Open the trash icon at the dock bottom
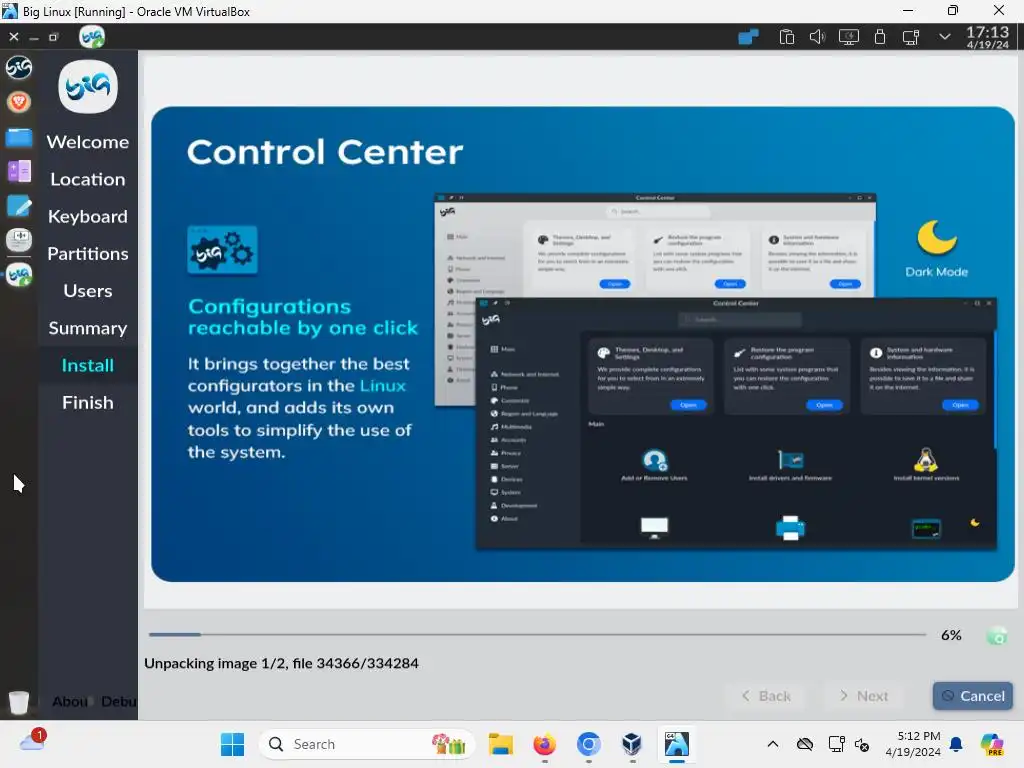Viewport: 1024px width, 768px height. [x=19, y=702]
